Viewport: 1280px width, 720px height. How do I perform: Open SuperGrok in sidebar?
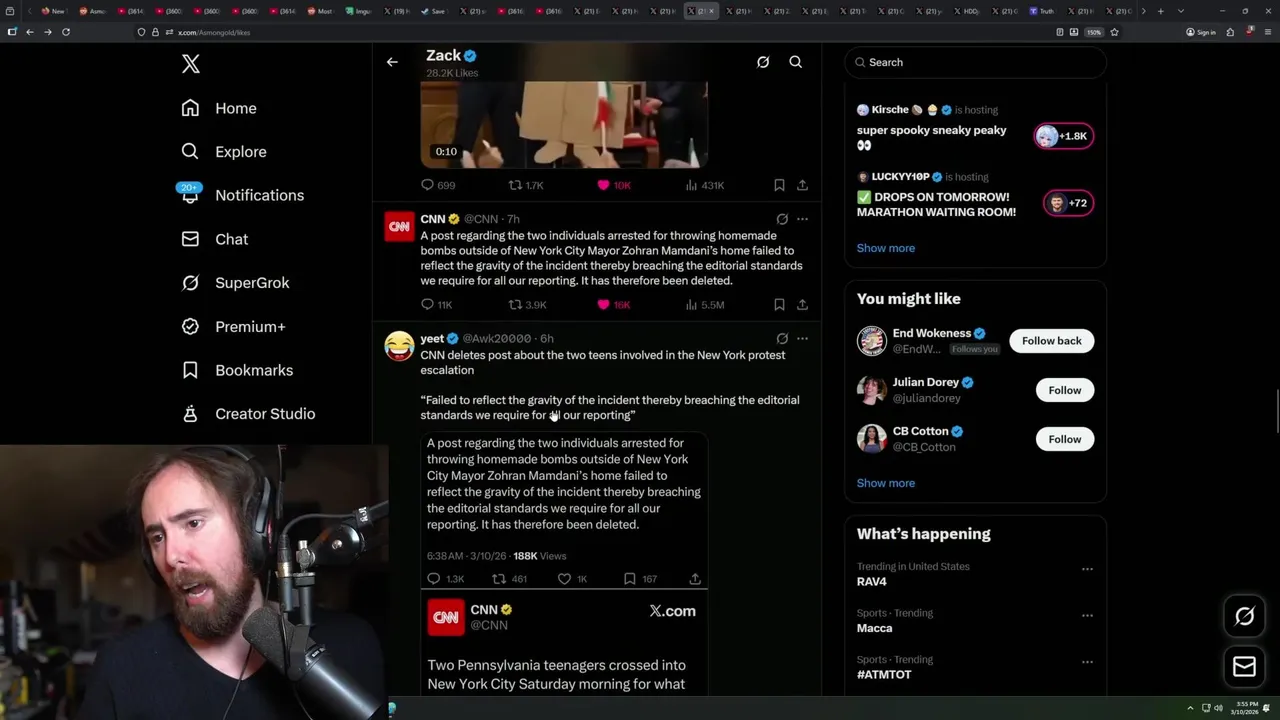235,283
